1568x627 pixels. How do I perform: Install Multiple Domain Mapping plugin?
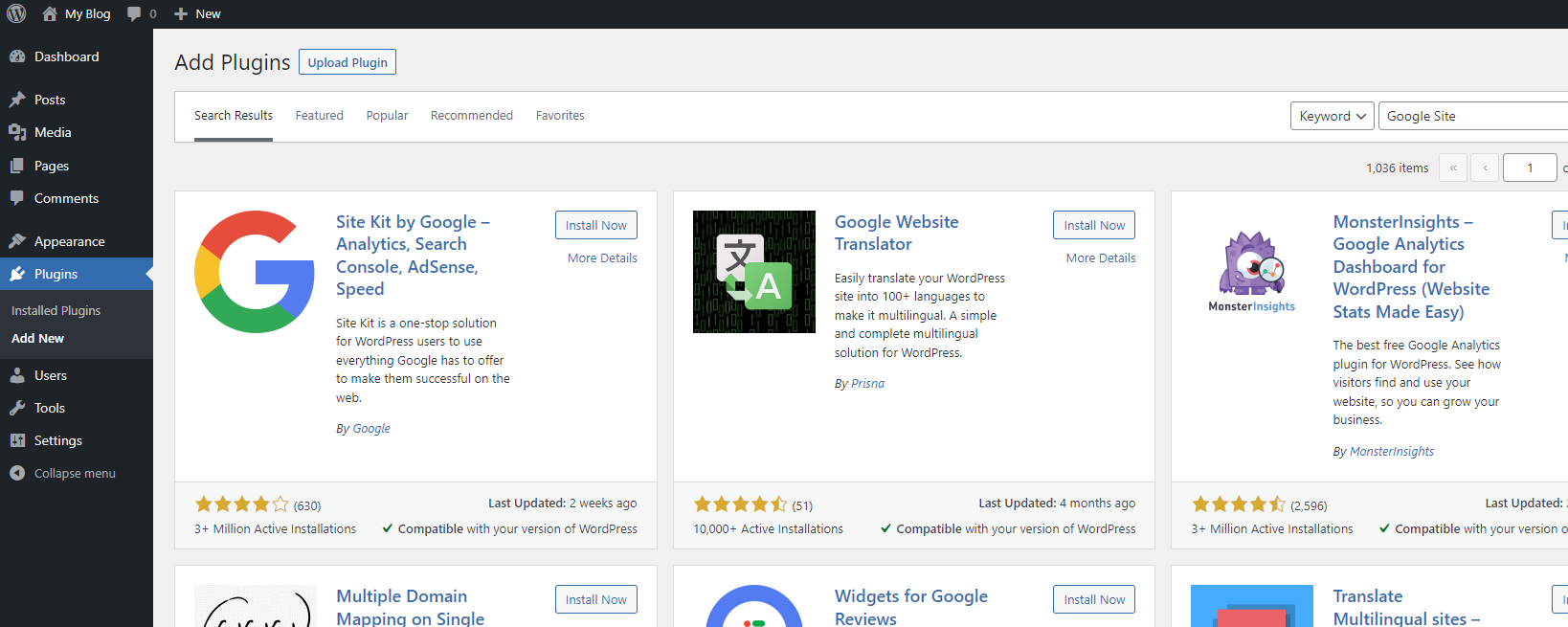tap(595, 599)
